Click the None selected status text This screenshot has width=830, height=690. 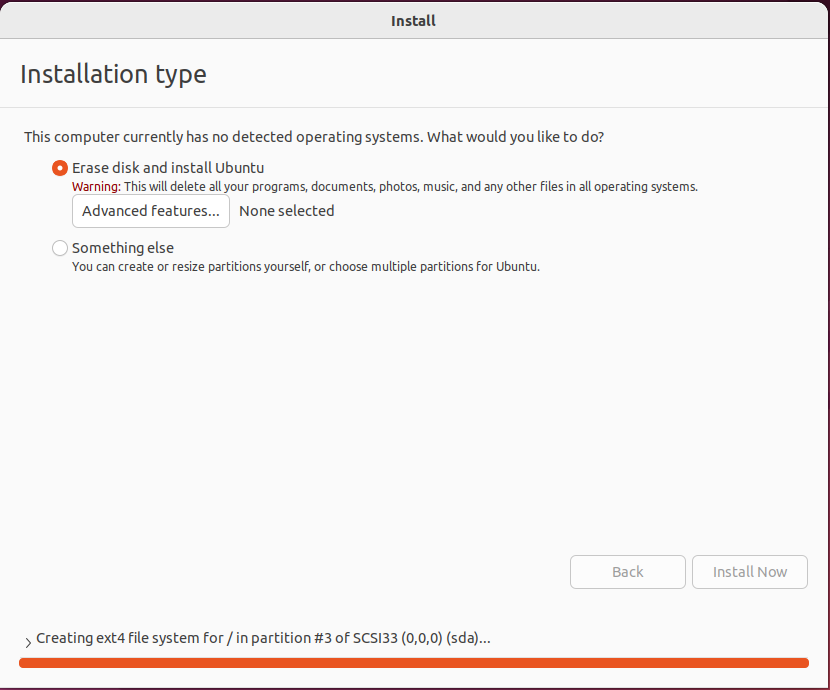coord(287,211)
